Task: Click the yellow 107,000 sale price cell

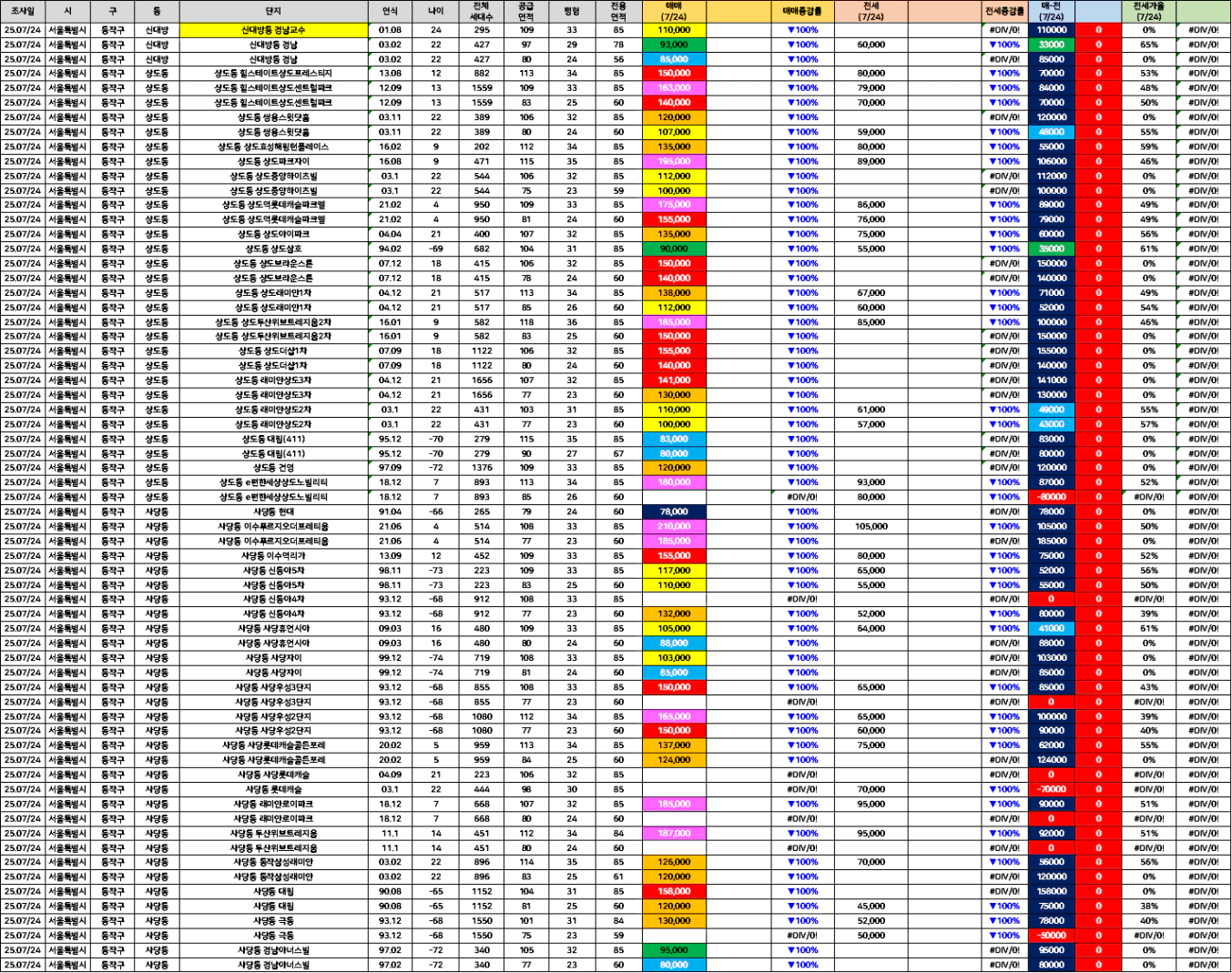Action: tap(674, 132)
